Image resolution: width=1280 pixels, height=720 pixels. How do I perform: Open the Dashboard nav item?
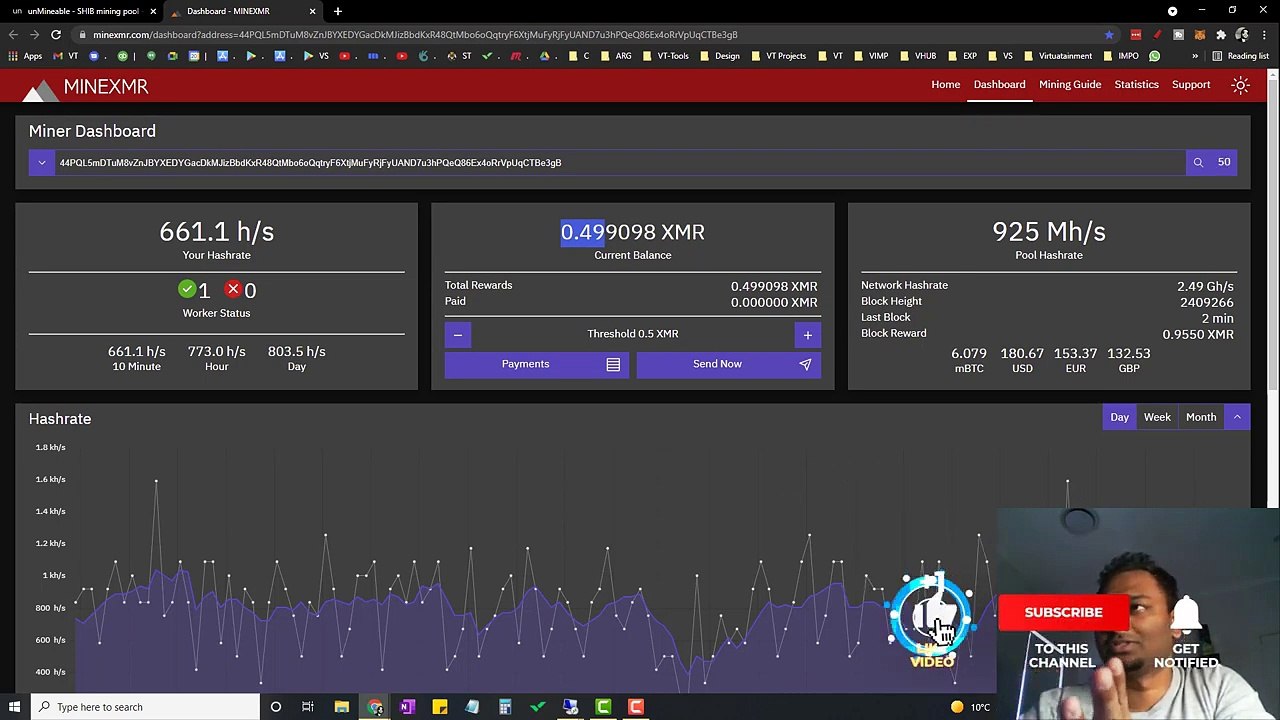coord(999,85)
